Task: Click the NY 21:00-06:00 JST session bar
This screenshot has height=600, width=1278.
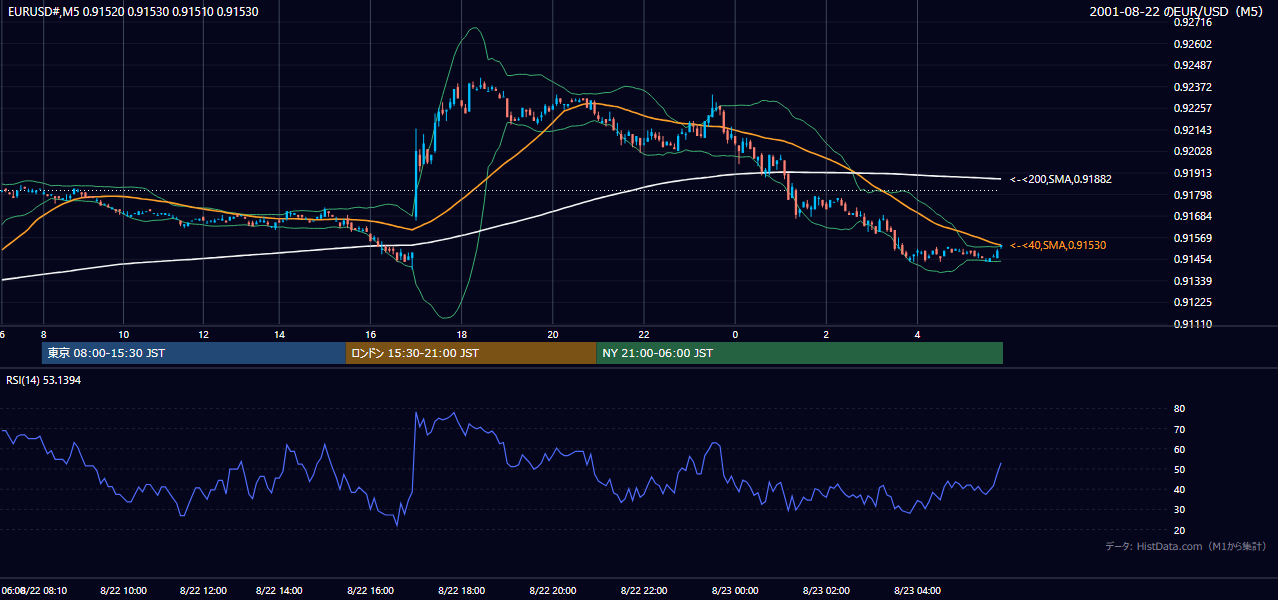Action: point(800,353)
